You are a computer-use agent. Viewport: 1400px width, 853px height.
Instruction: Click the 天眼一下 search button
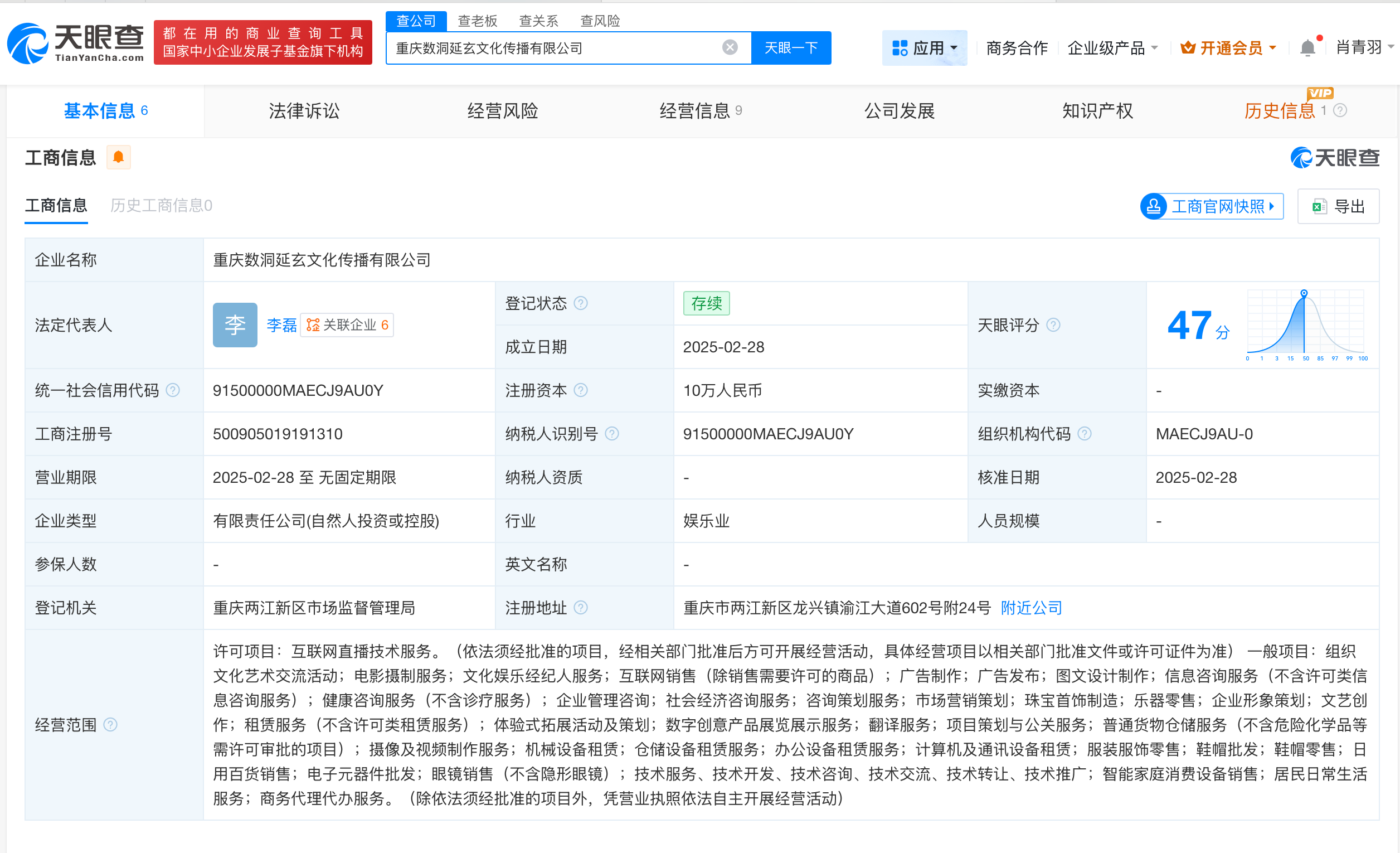(791, 47)
